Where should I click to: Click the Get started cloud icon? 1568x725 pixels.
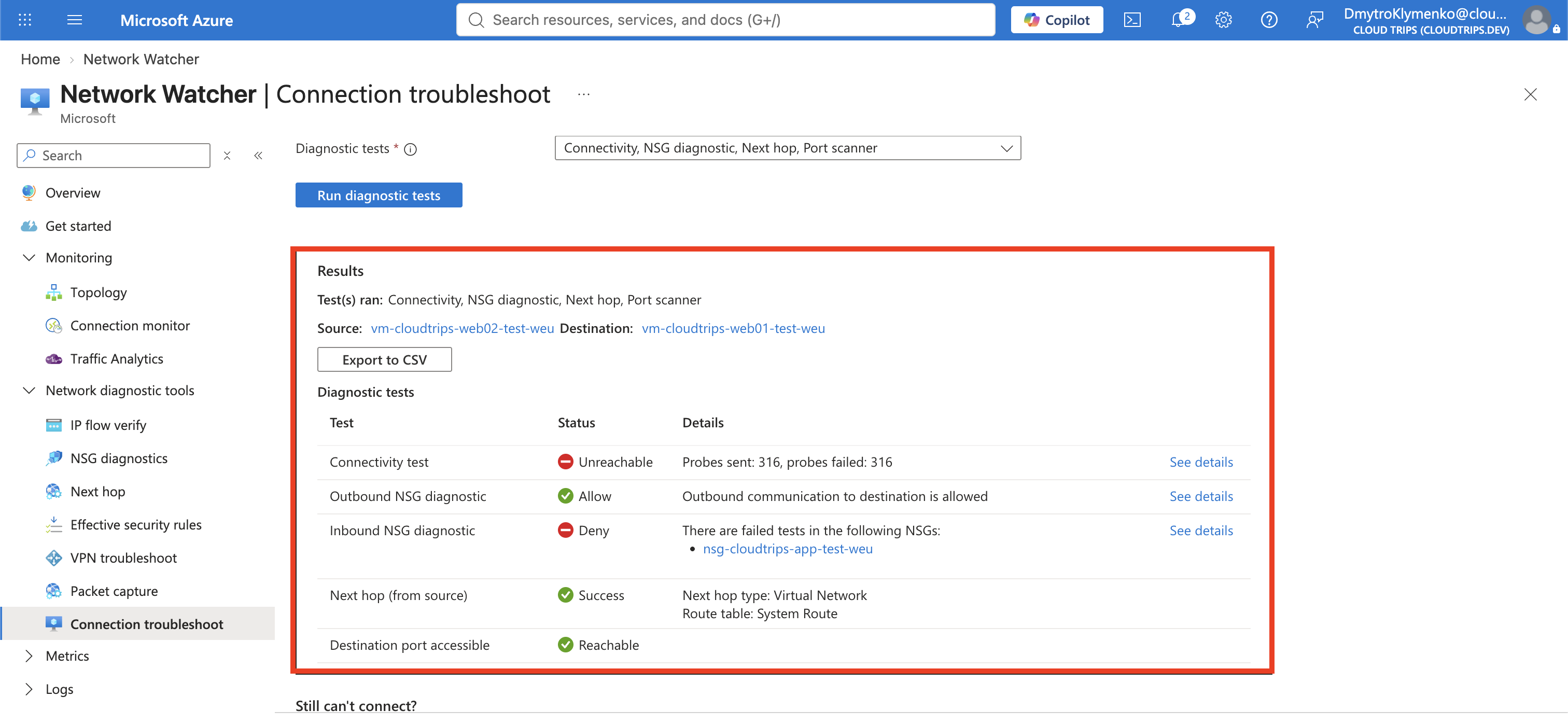pyautogui.click(x=29, y=226)
